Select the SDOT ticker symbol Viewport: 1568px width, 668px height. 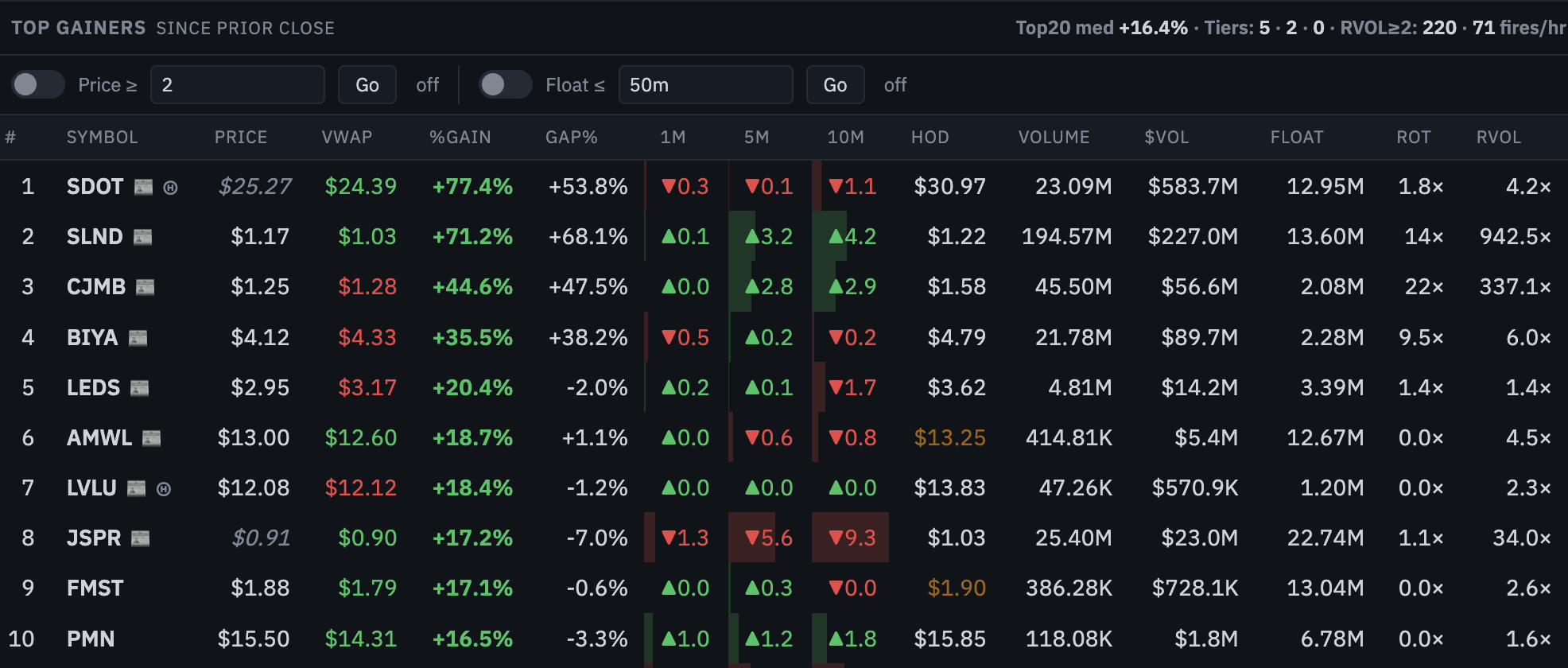point(95,187)
